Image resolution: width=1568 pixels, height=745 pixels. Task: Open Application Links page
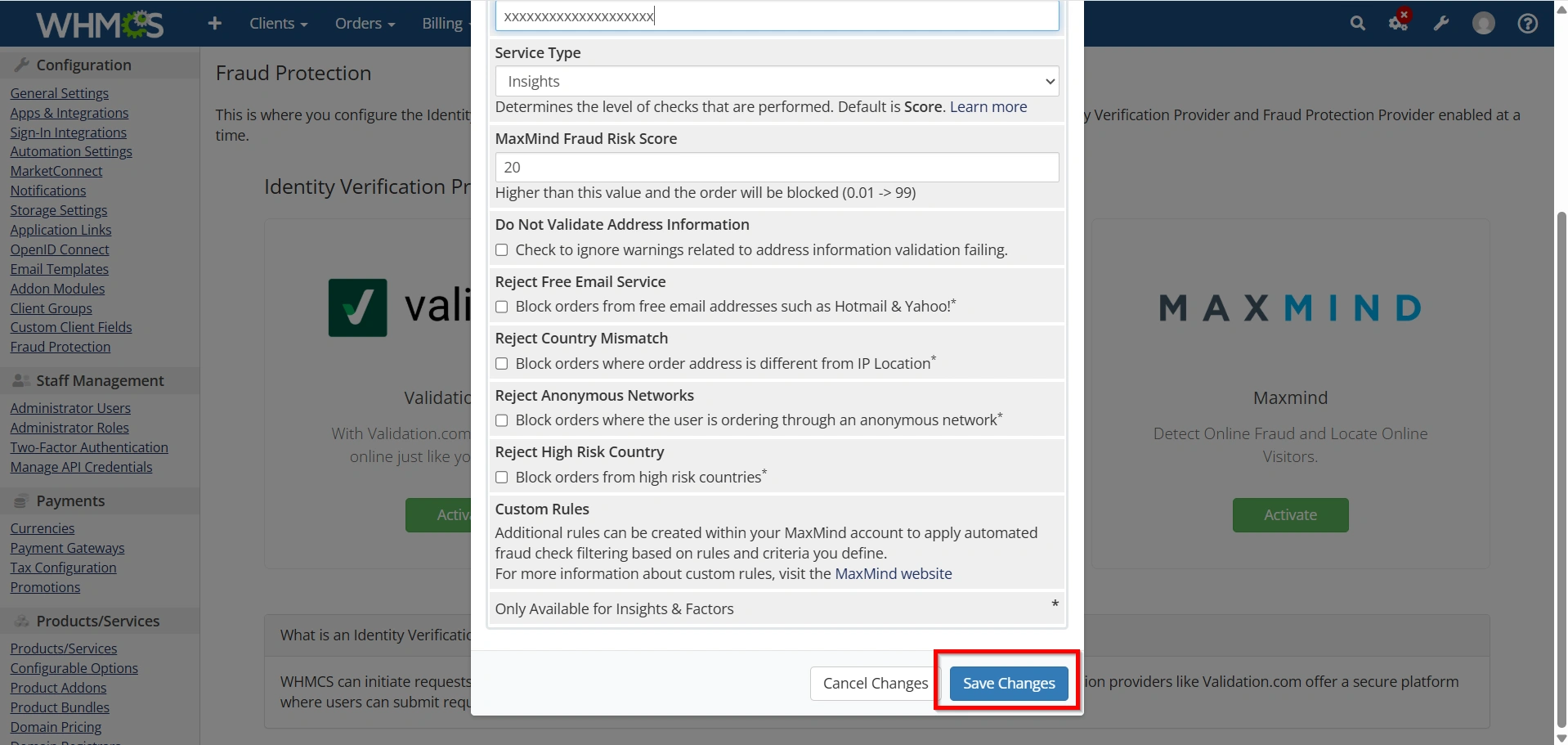[60, 230]
